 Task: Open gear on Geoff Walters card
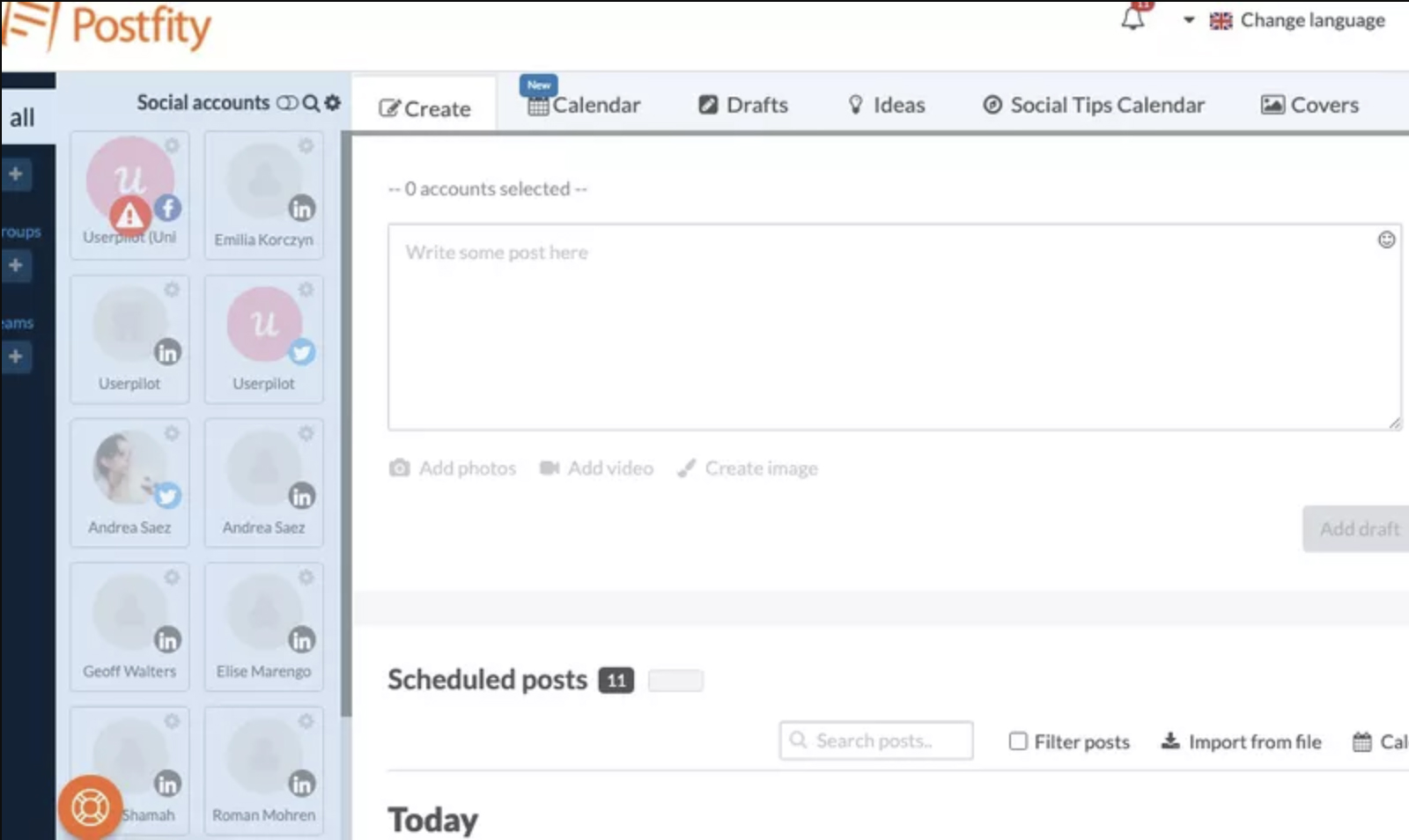click(172, 577)
